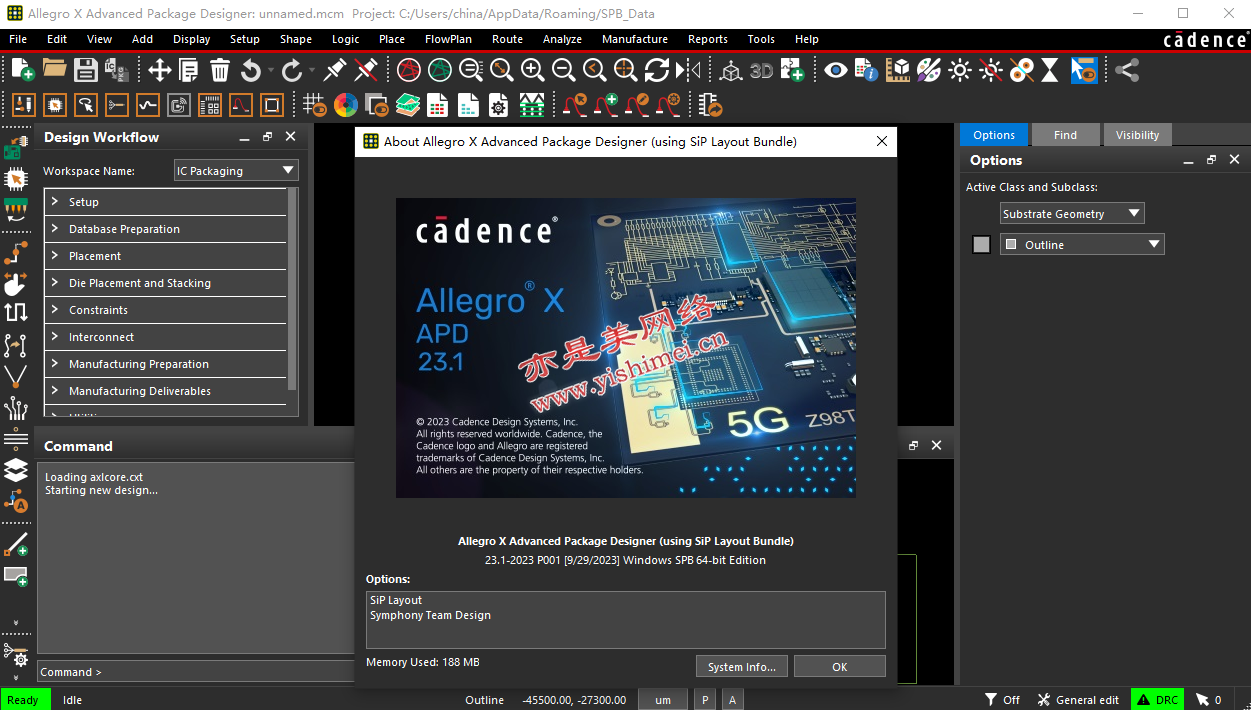Toggle the A button in status bar
The height and width of the screenshot is (710, 1251).
click(x=732, y=700)
